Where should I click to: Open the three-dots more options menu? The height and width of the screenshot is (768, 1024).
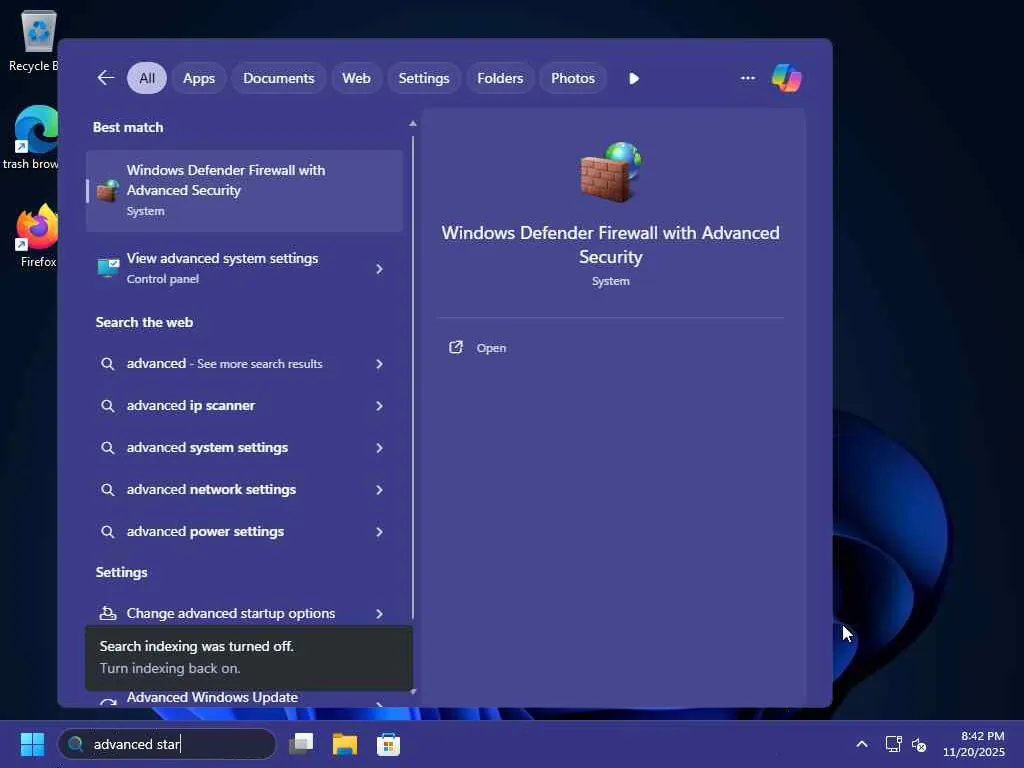(x=748, y=78)
